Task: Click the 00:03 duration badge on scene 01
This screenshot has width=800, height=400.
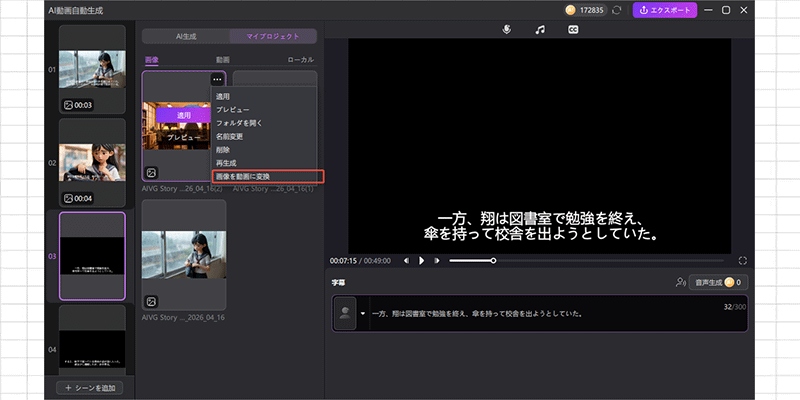Action: 78,105
